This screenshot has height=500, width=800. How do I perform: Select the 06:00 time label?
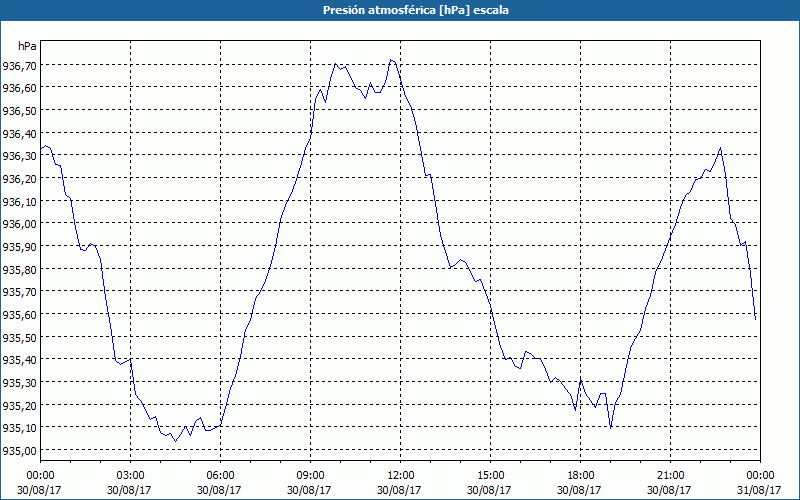[x=220, y=476]
